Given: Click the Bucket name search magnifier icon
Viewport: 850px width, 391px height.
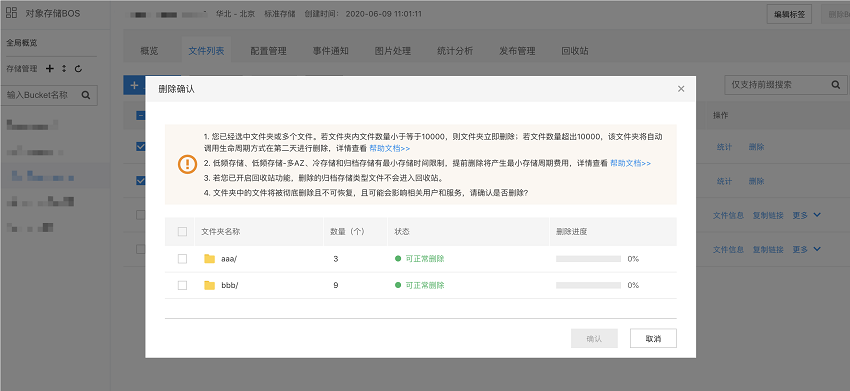Looking at the screenshot, I should click(x=86, y=95).
